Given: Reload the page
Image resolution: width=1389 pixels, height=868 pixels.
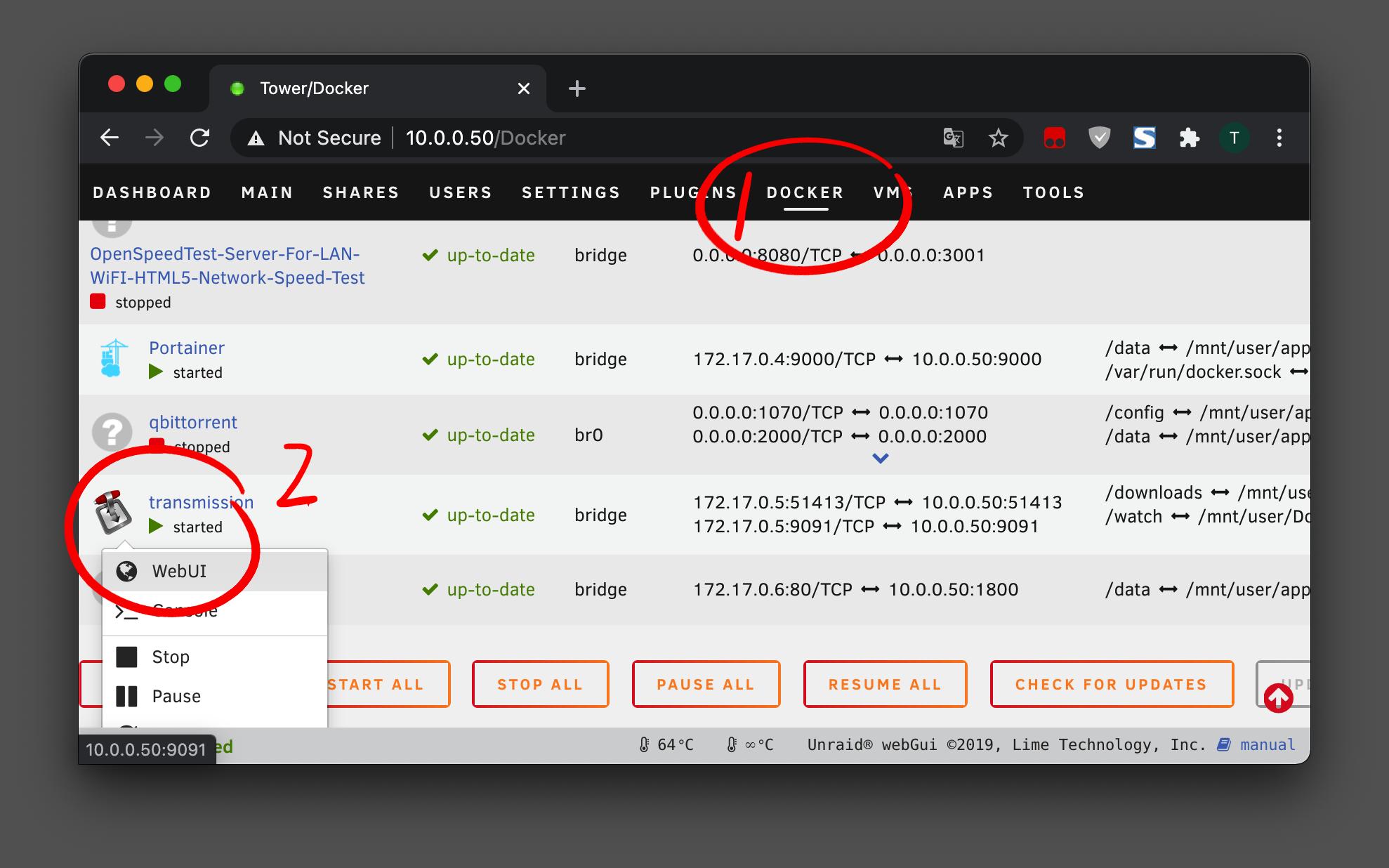Looking at the screenshot, I should tap(200, 138).
